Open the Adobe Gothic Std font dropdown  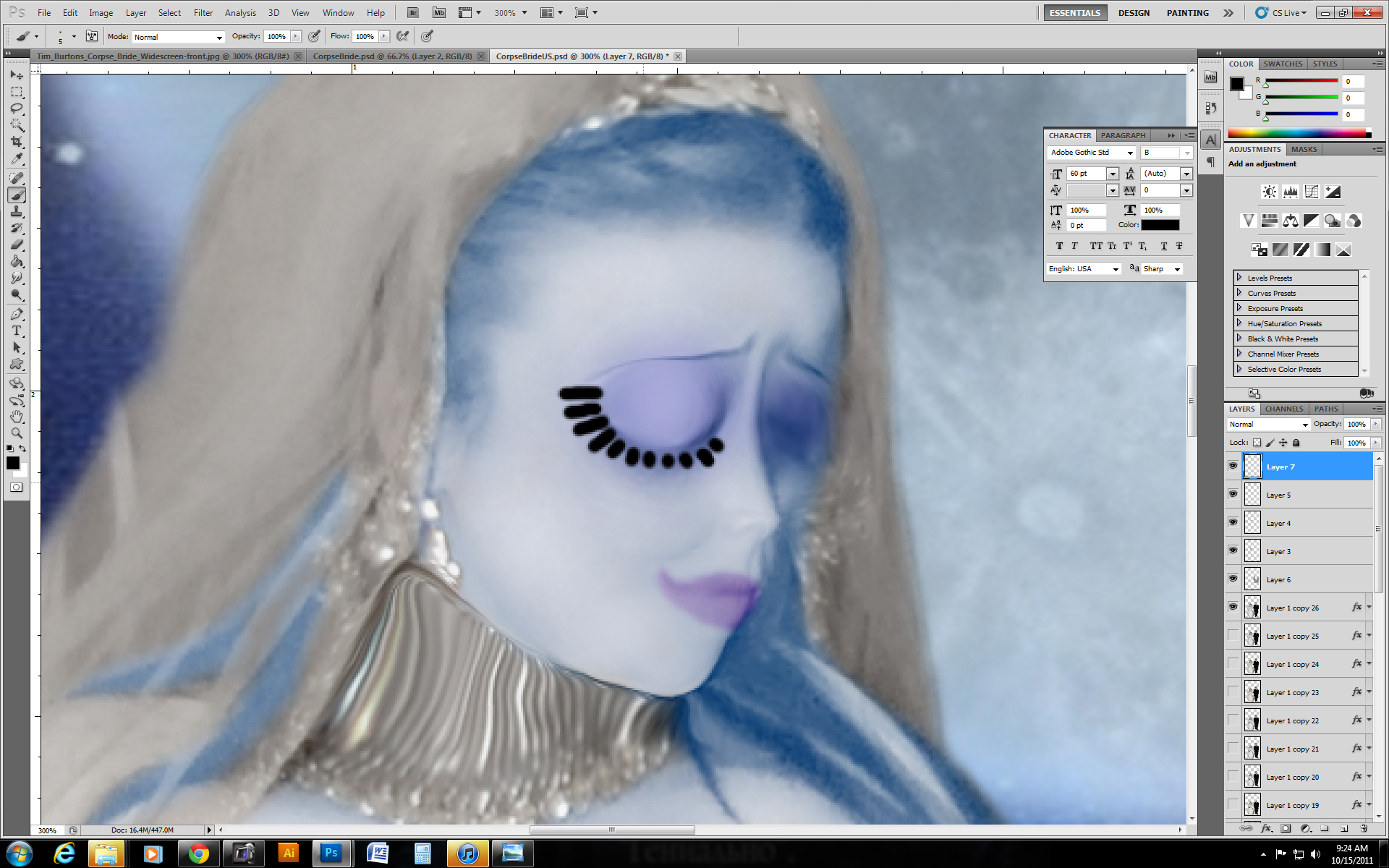[1130, 153]
